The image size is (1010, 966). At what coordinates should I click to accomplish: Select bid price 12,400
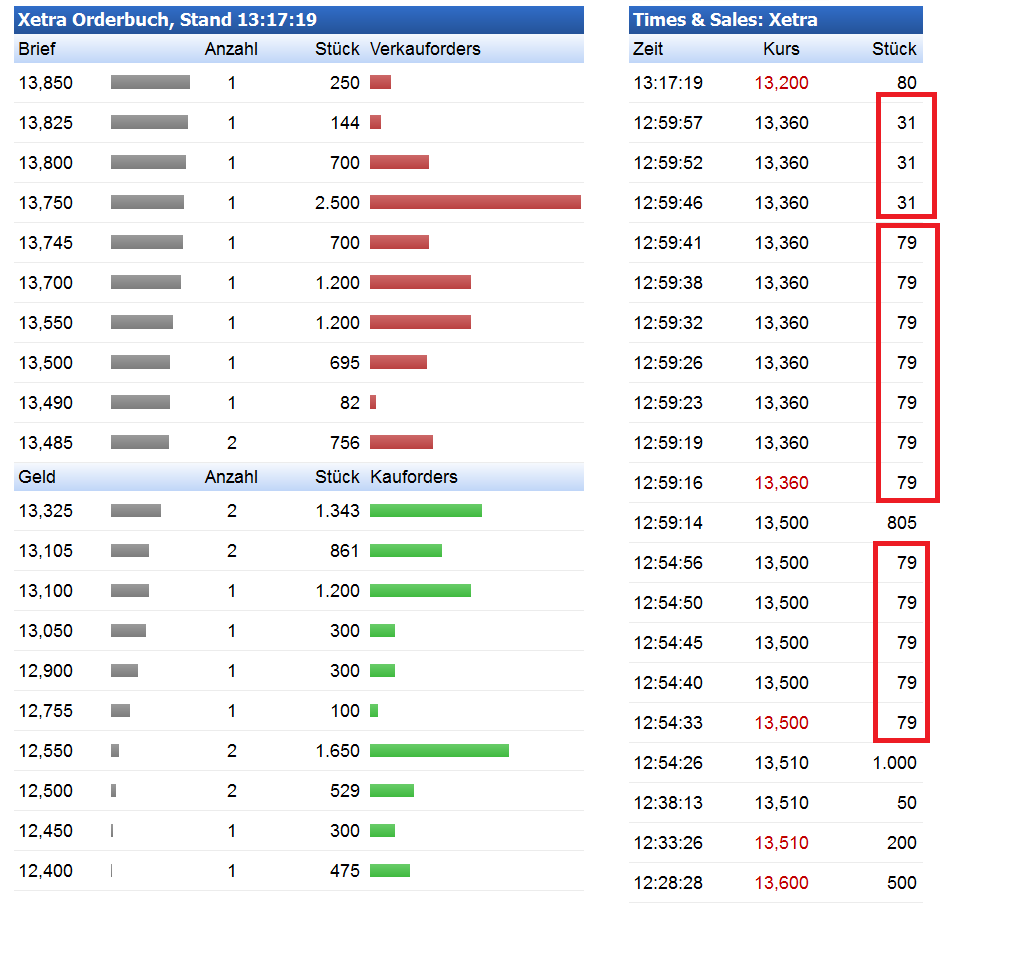pyautogui.click(x=46, y=871)
